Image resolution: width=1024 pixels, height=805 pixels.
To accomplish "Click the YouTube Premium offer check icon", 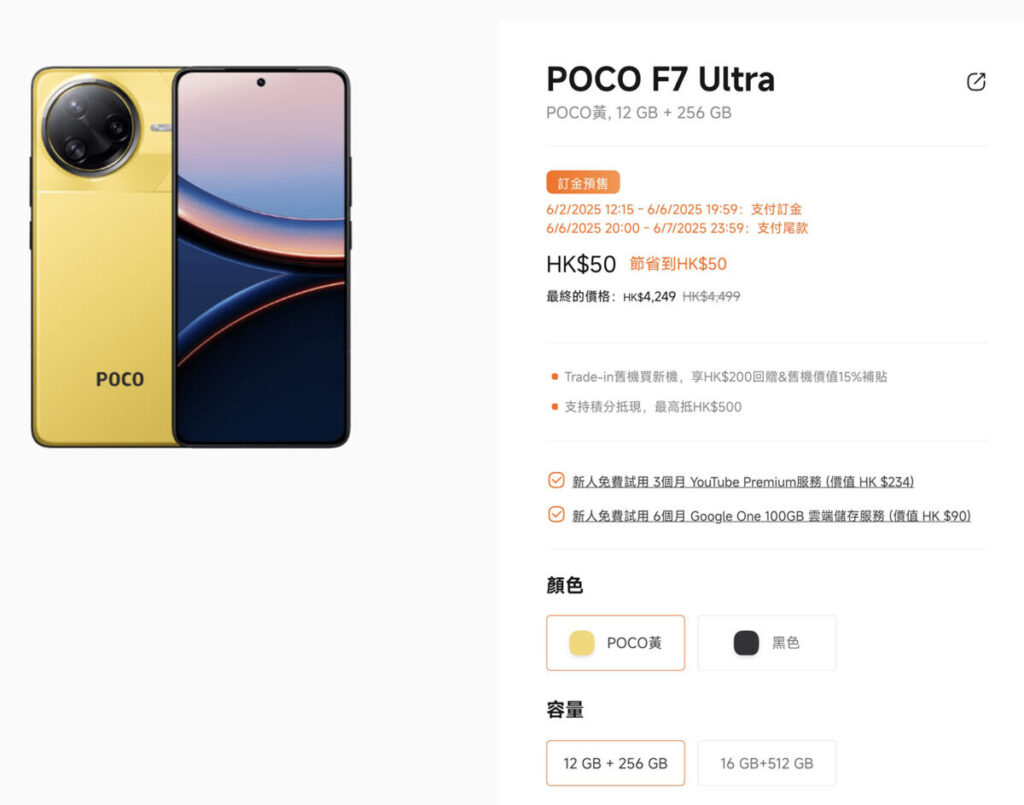I will (x=556, y=481).
